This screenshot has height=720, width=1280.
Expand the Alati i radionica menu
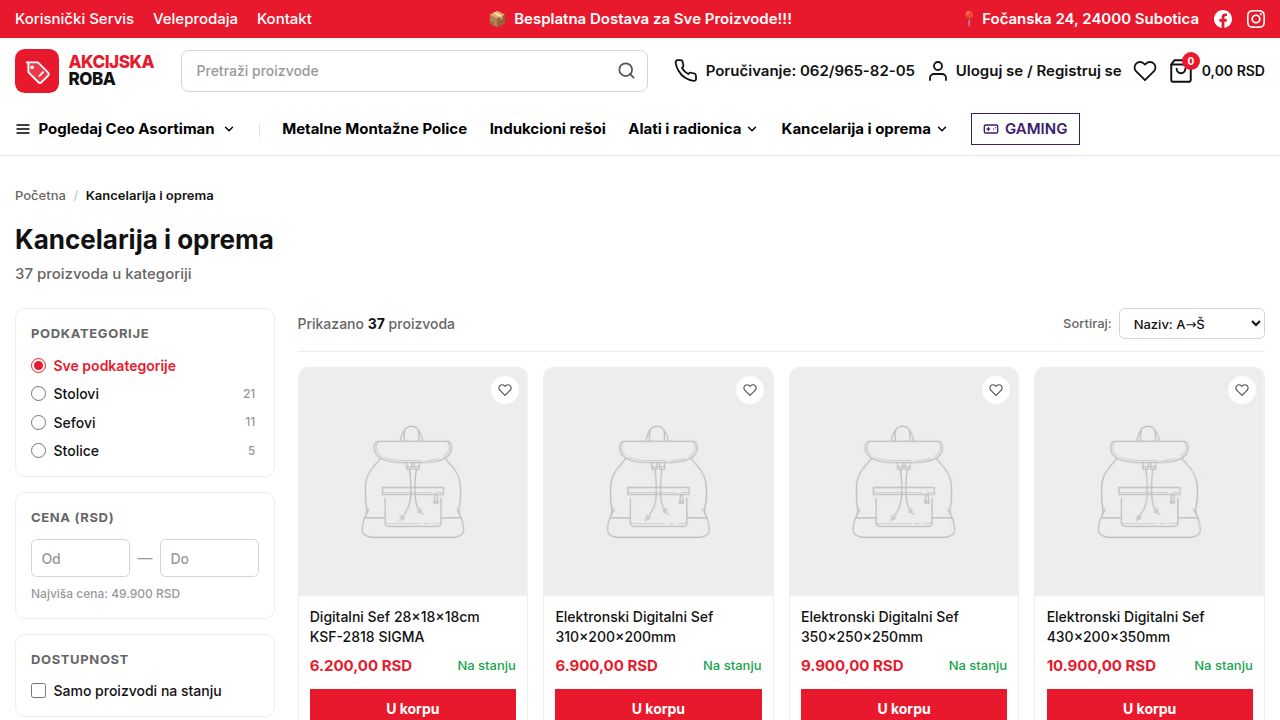pos(693,129)
